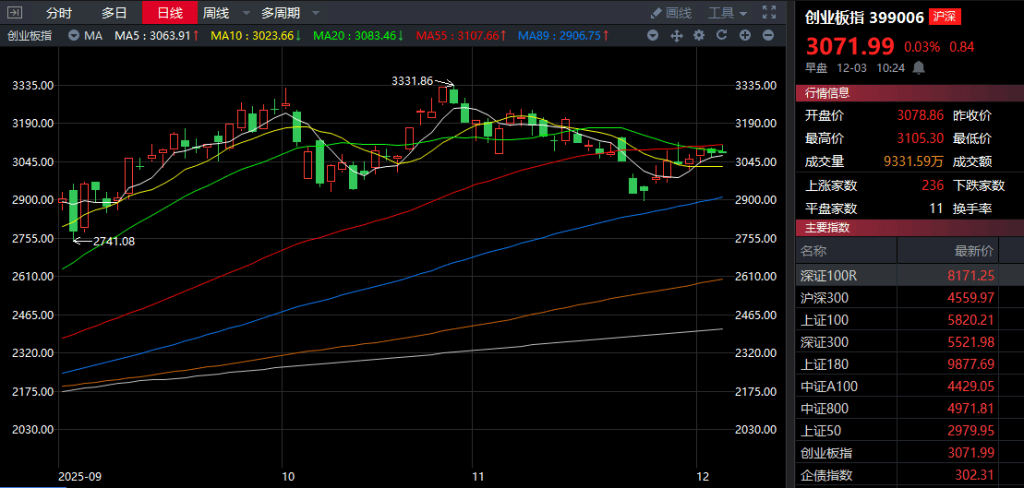The image size is (1024, 488).
Task: Switch to the 分时 tab
Action: [x=59, y=13]
